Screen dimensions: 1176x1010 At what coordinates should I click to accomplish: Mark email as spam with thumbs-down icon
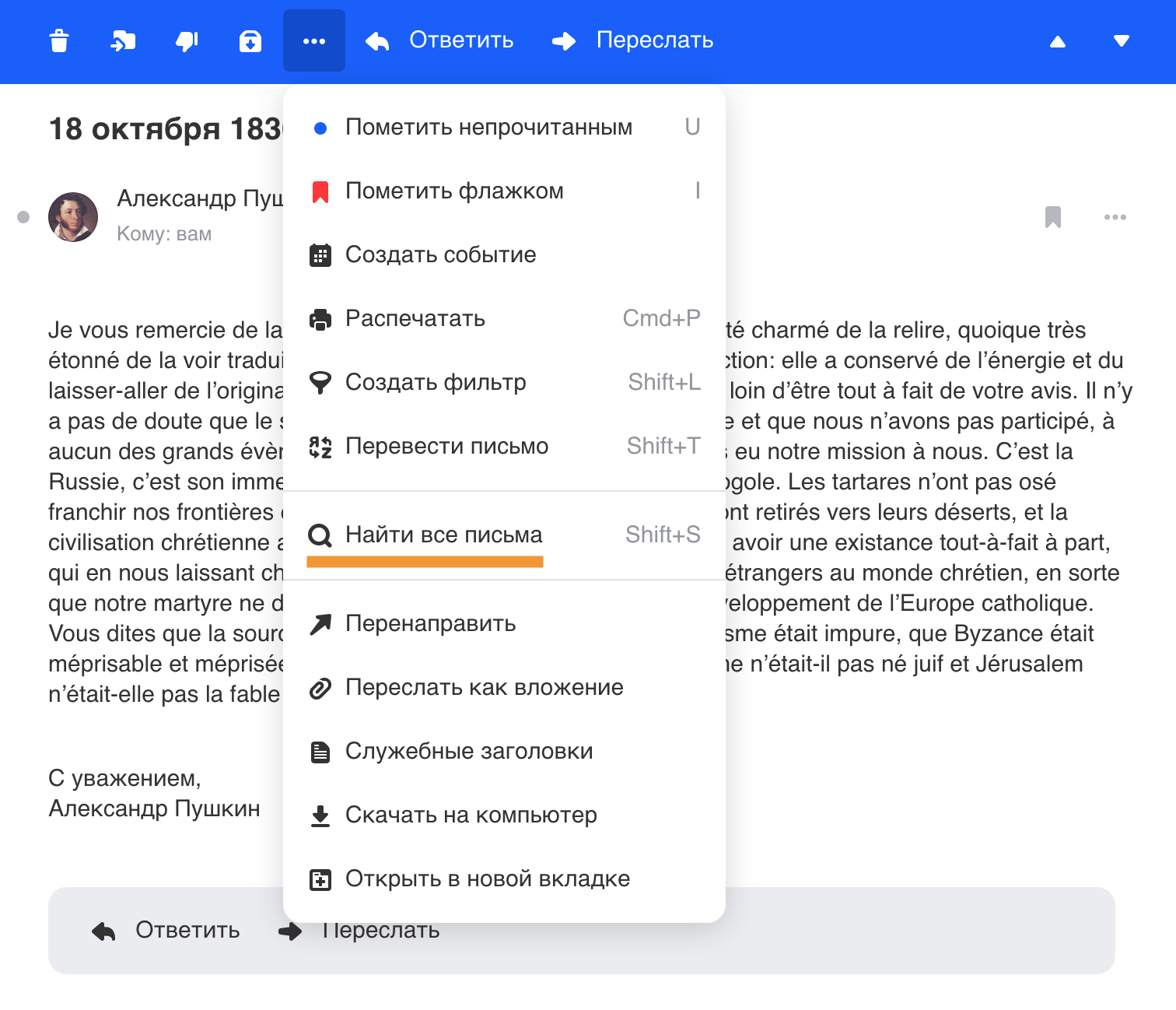click(x=187, y=40)
